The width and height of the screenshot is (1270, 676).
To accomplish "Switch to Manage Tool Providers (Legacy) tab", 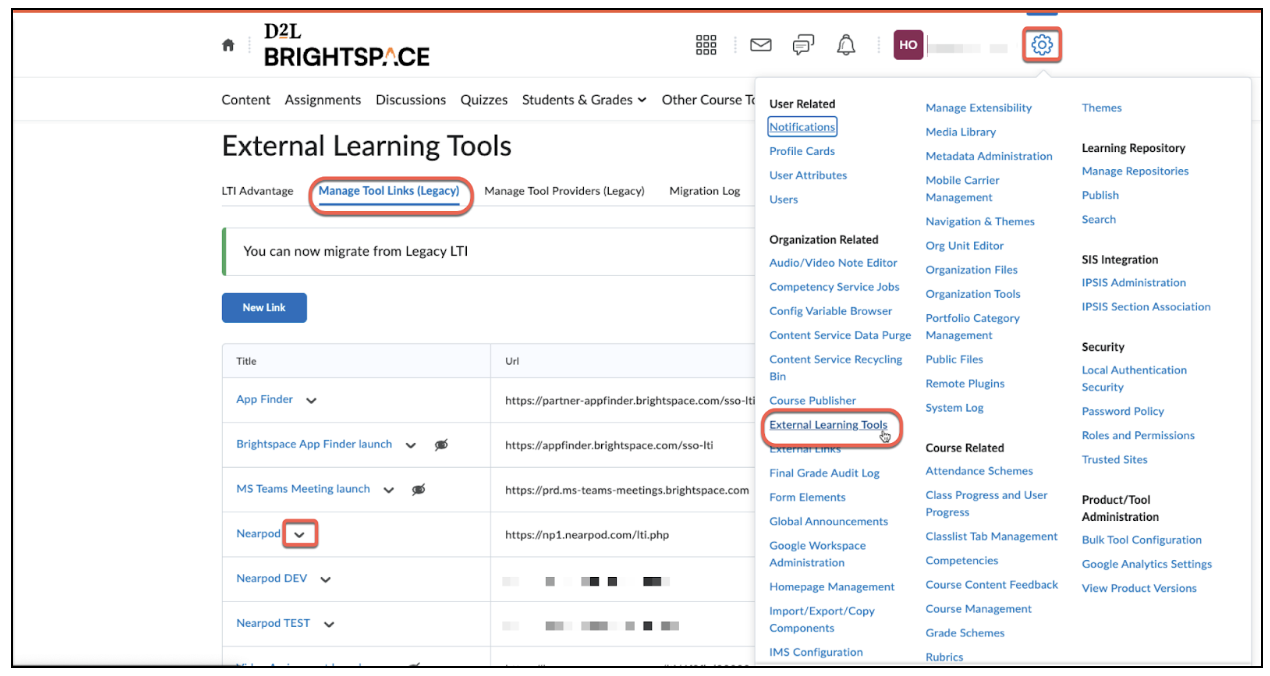I will 564,191.
